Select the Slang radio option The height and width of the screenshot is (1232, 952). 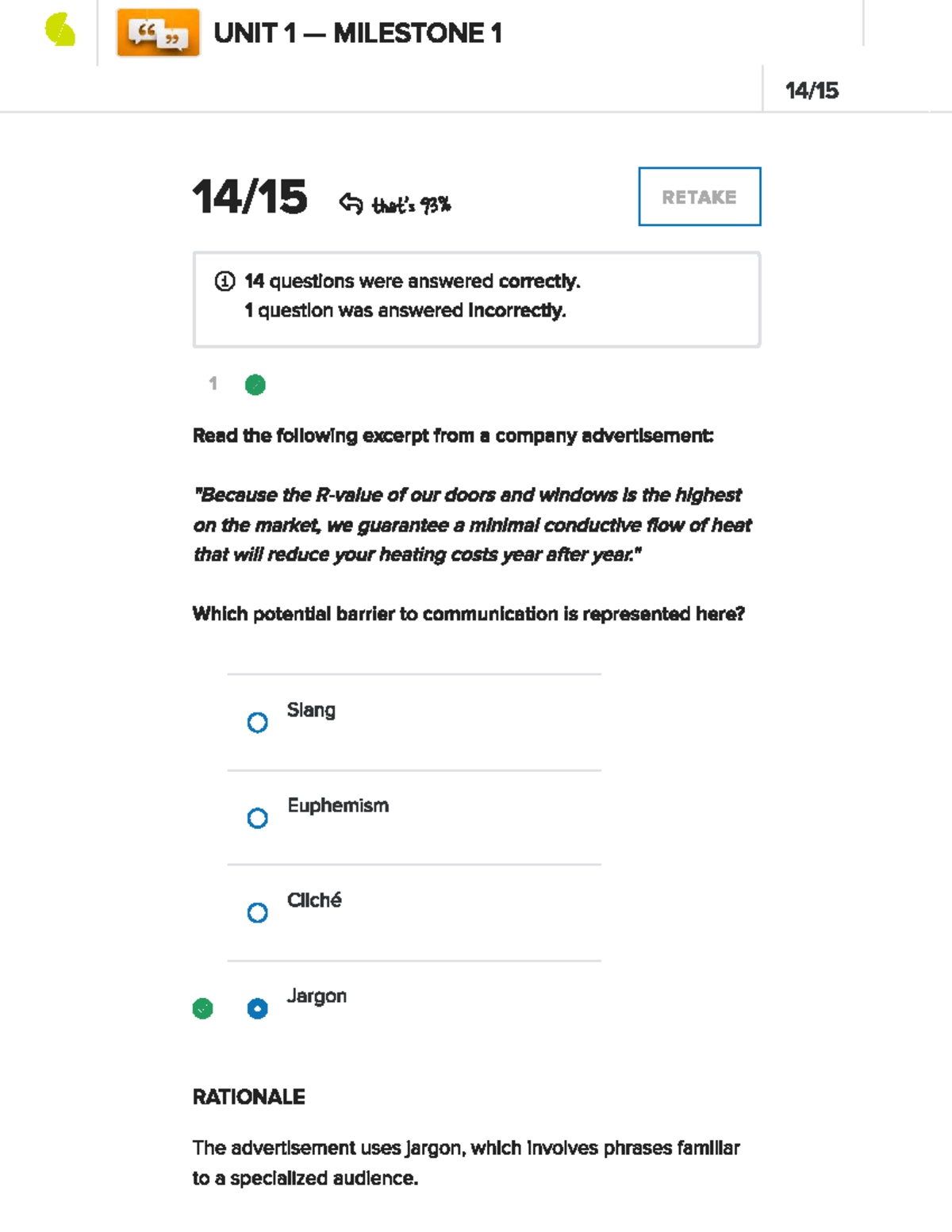click(x=257, y=723)
